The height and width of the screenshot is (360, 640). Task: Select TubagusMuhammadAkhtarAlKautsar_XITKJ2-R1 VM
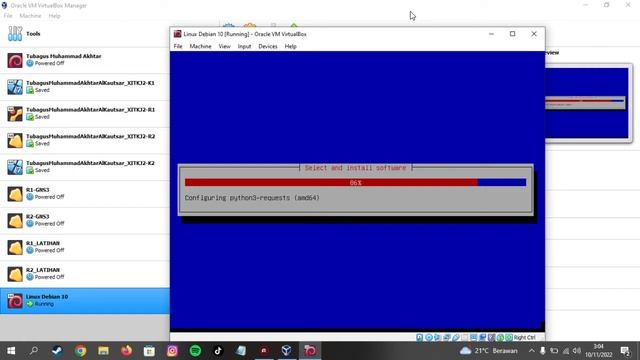[x=84, y=114]
